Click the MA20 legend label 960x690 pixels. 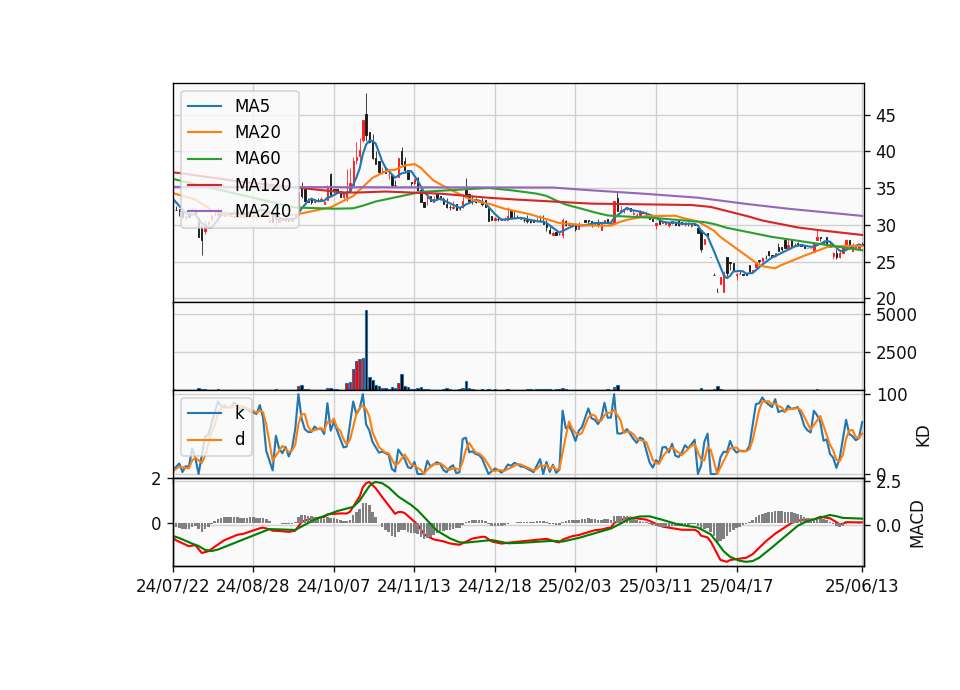(257, 132)
